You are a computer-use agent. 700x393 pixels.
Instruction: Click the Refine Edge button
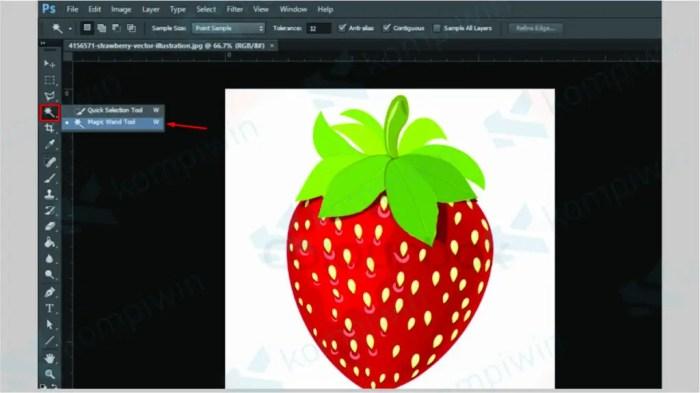(535, 28)
